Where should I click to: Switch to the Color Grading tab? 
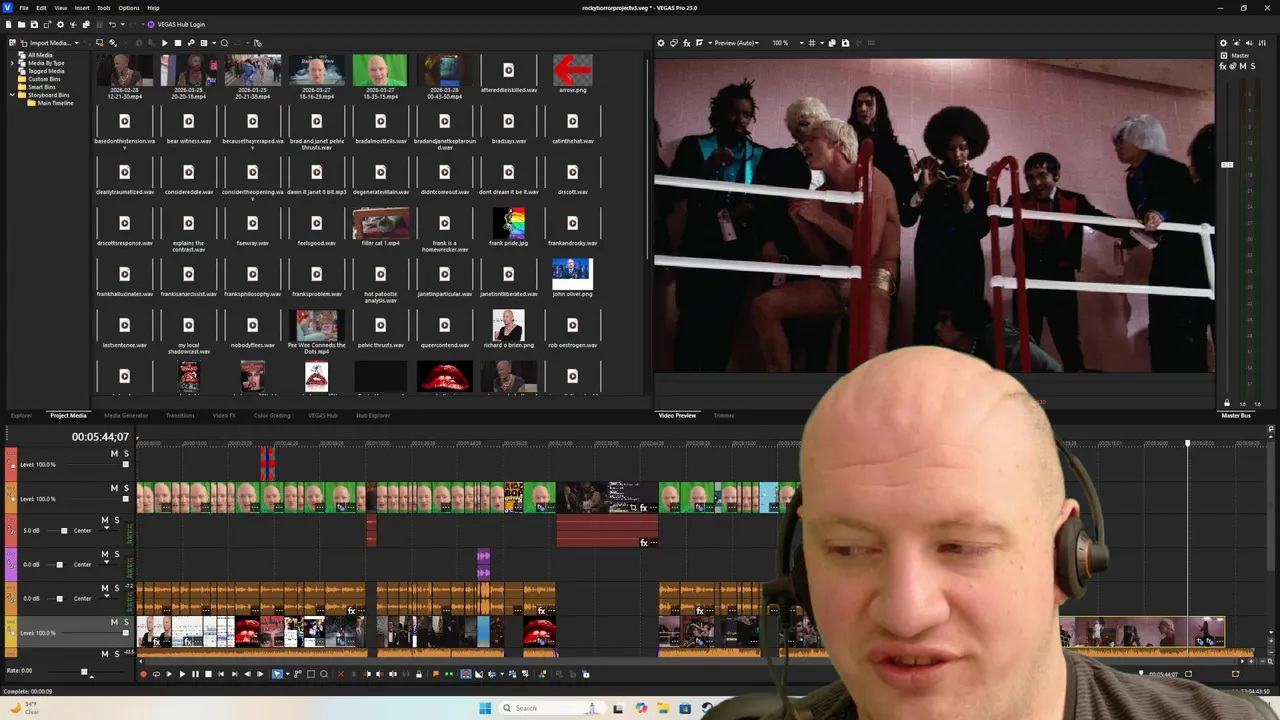272,415
